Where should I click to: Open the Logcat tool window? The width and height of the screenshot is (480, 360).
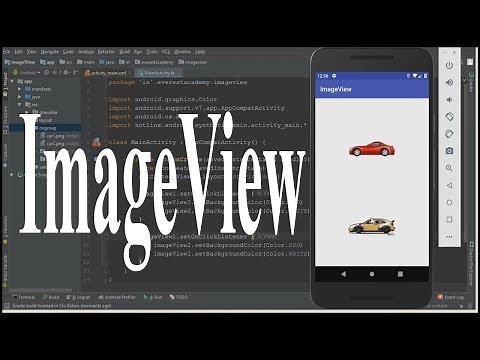78,297
